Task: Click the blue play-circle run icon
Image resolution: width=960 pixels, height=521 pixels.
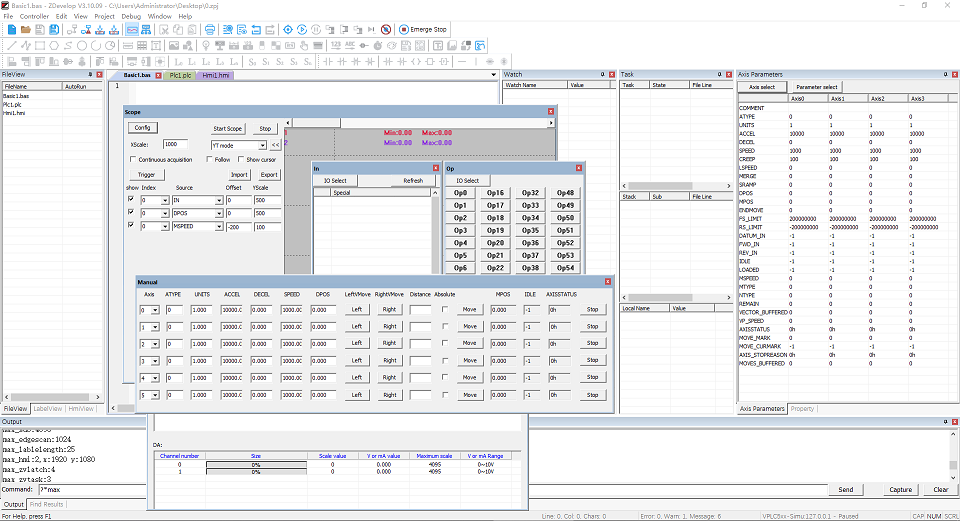Action: tap(302, 29)
